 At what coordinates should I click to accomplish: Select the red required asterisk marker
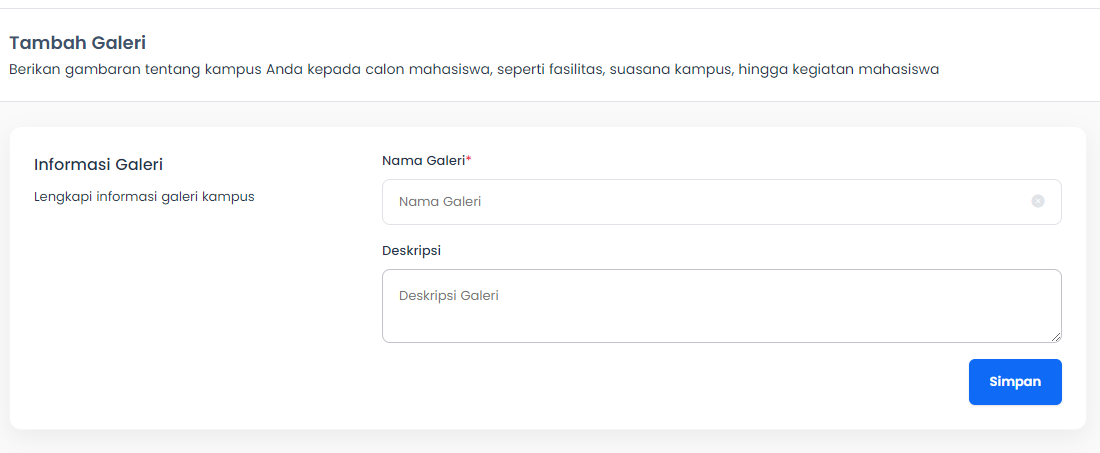point(469,160)
